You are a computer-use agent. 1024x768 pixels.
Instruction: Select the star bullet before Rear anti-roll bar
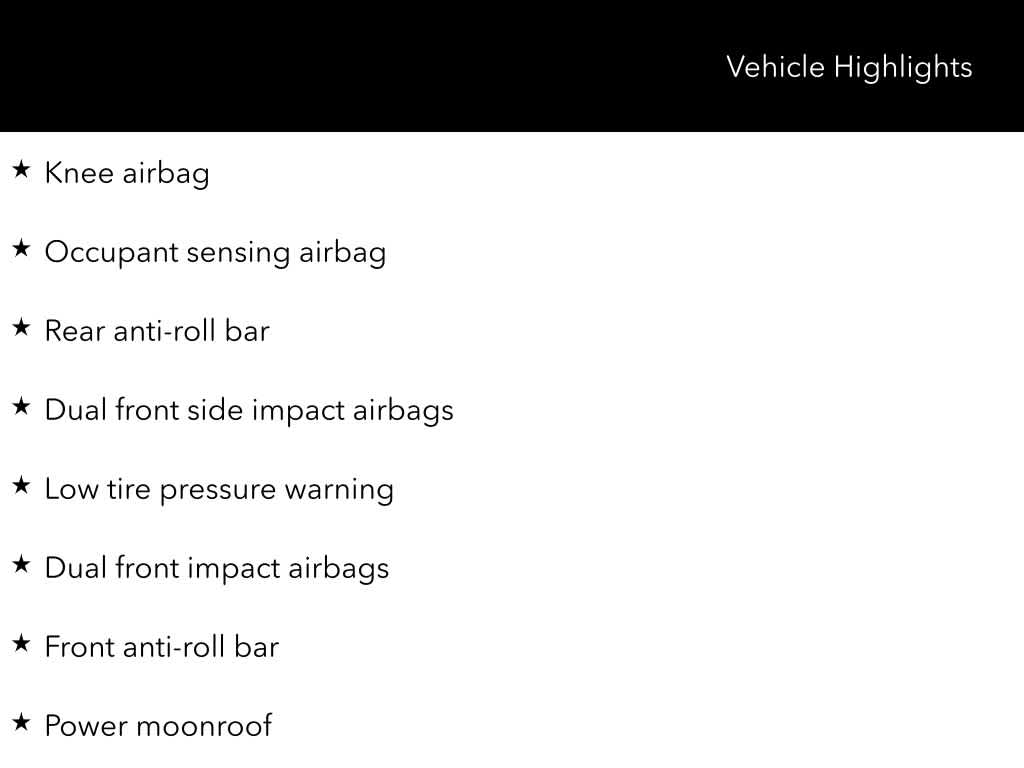[21, 329]
